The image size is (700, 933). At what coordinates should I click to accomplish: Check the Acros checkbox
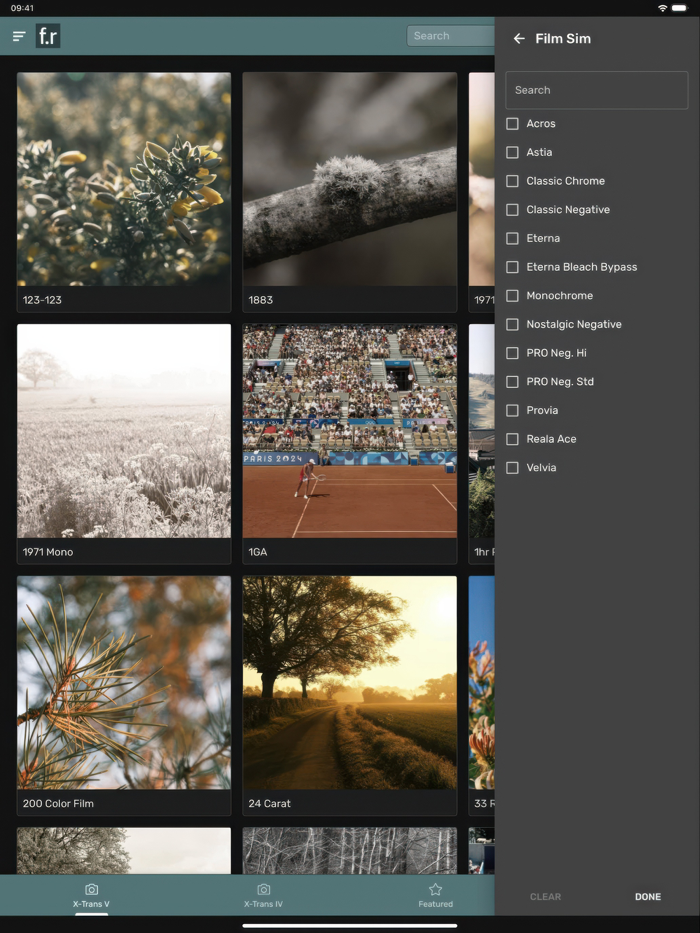coord(512,124)
